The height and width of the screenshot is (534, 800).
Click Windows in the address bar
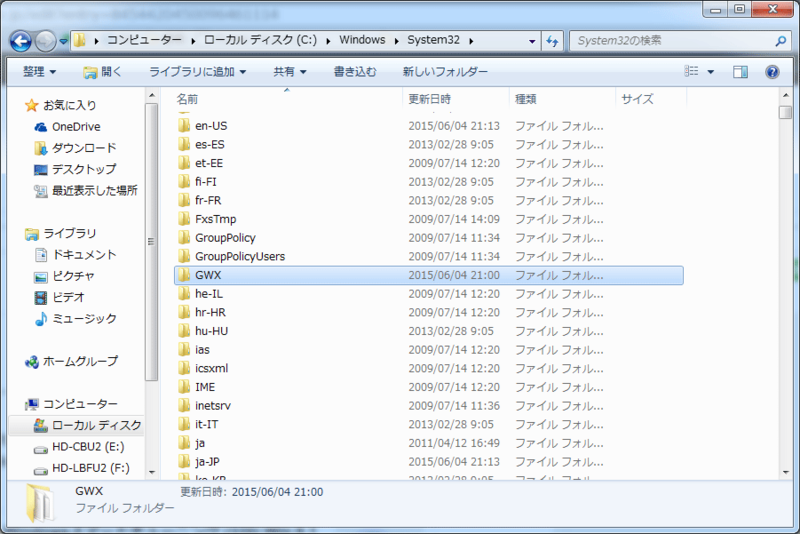coord(362,40)
